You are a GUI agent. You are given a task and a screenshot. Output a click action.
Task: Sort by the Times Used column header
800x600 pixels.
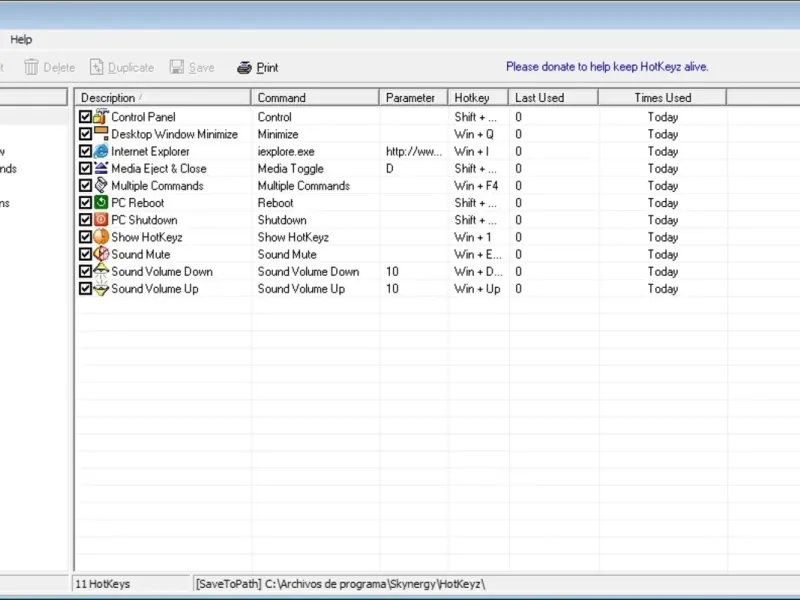coord(662,97)
